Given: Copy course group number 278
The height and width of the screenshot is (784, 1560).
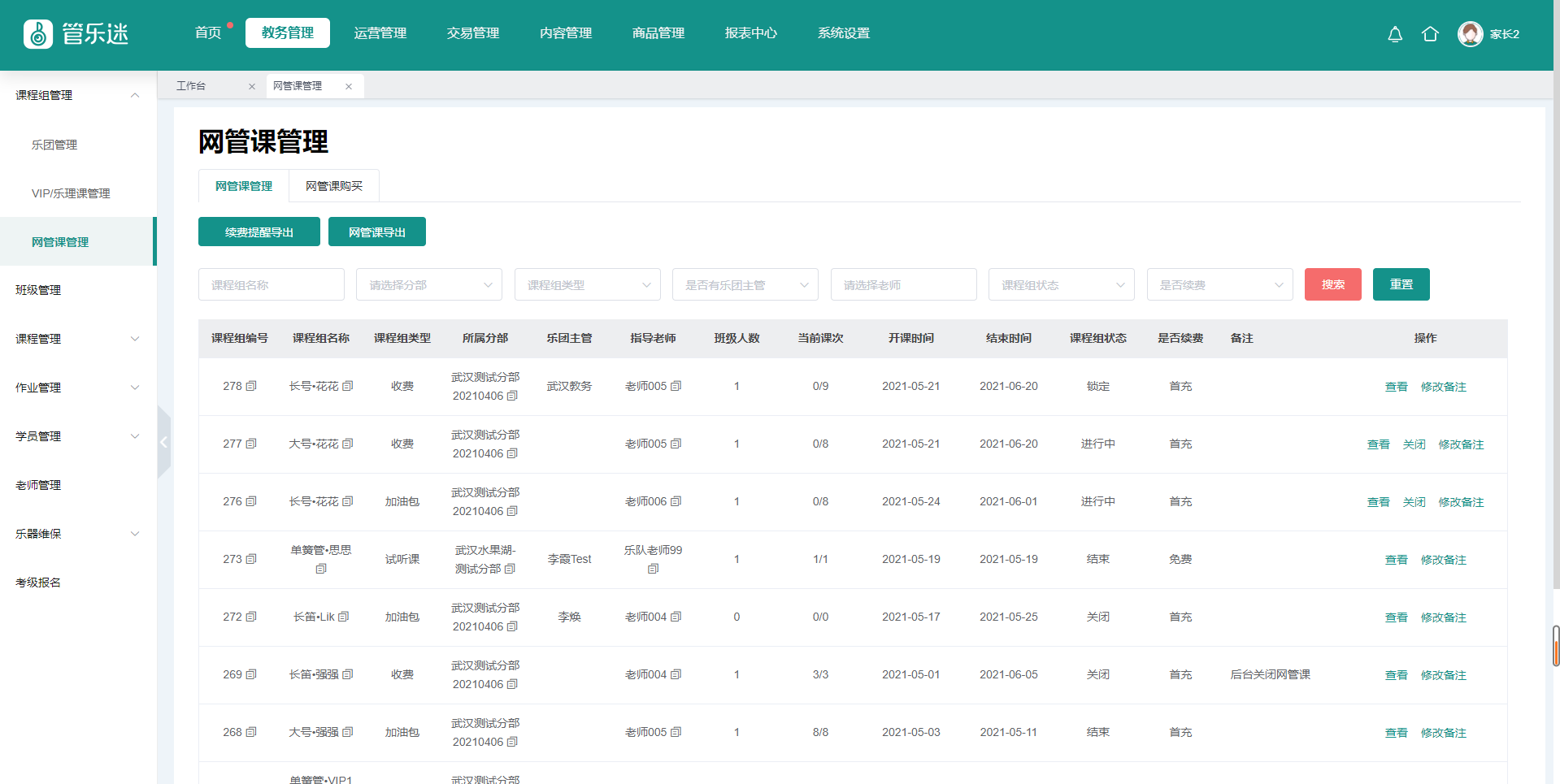Looking at the screenshot, I should click(x=251, y=386).
